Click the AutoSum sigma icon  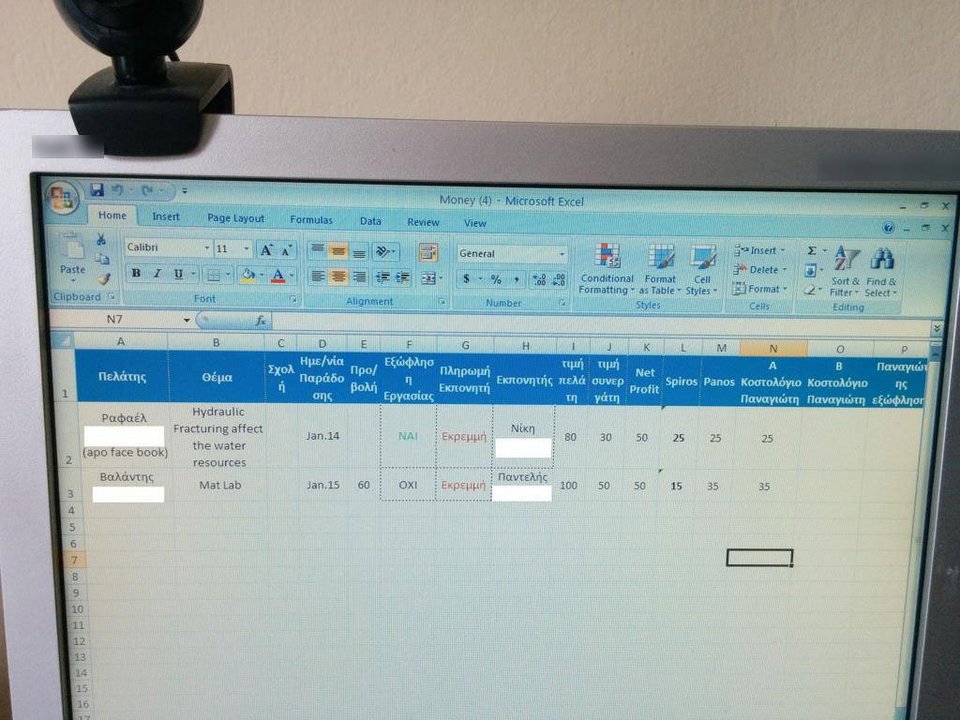(x=812, y=251)
